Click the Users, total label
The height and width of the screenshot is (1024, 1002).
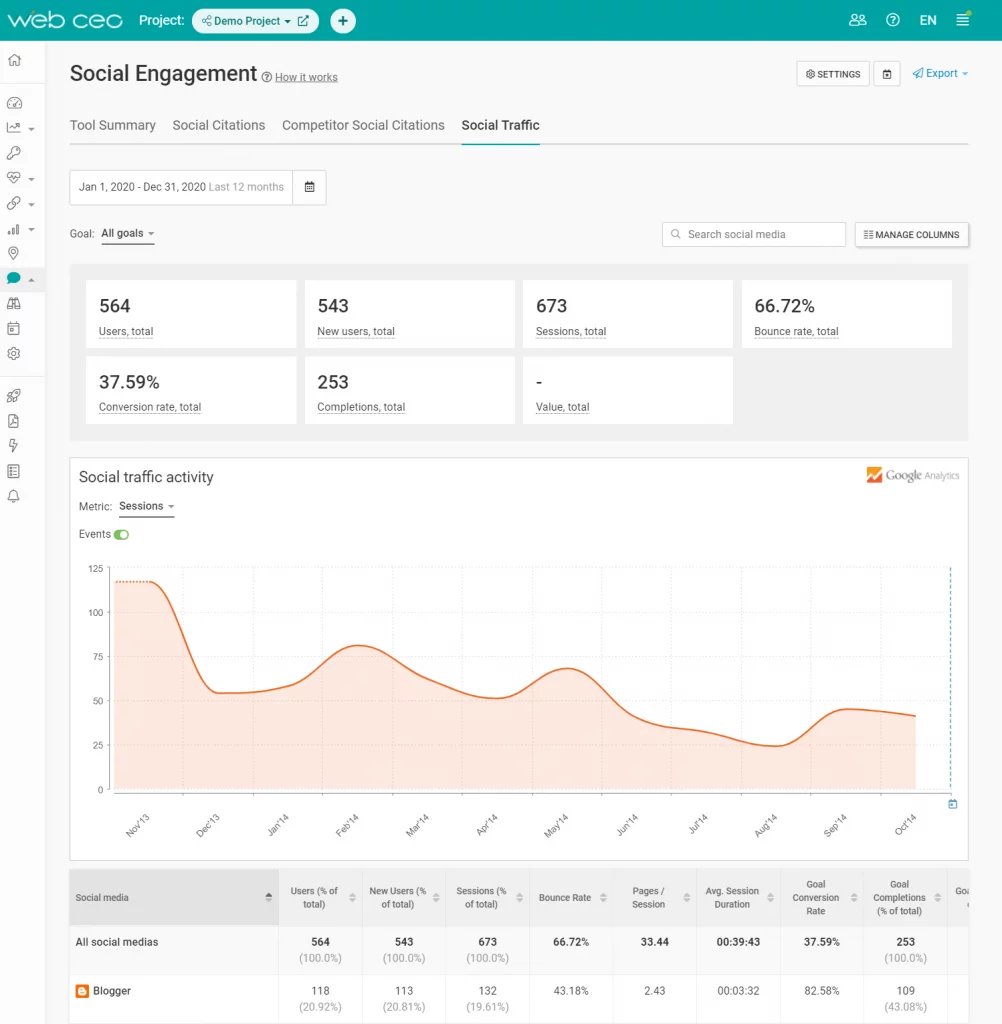tap(126, 332)
